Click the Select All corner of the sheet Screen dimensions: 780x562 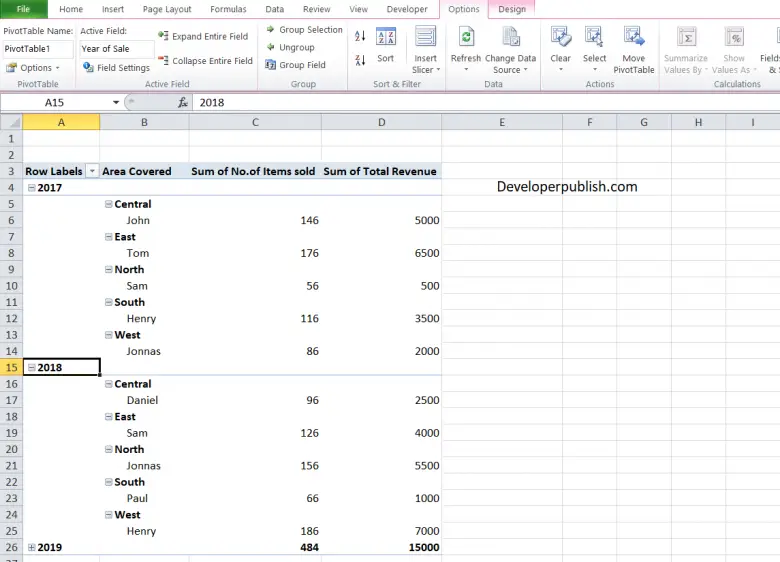point(11,122)
